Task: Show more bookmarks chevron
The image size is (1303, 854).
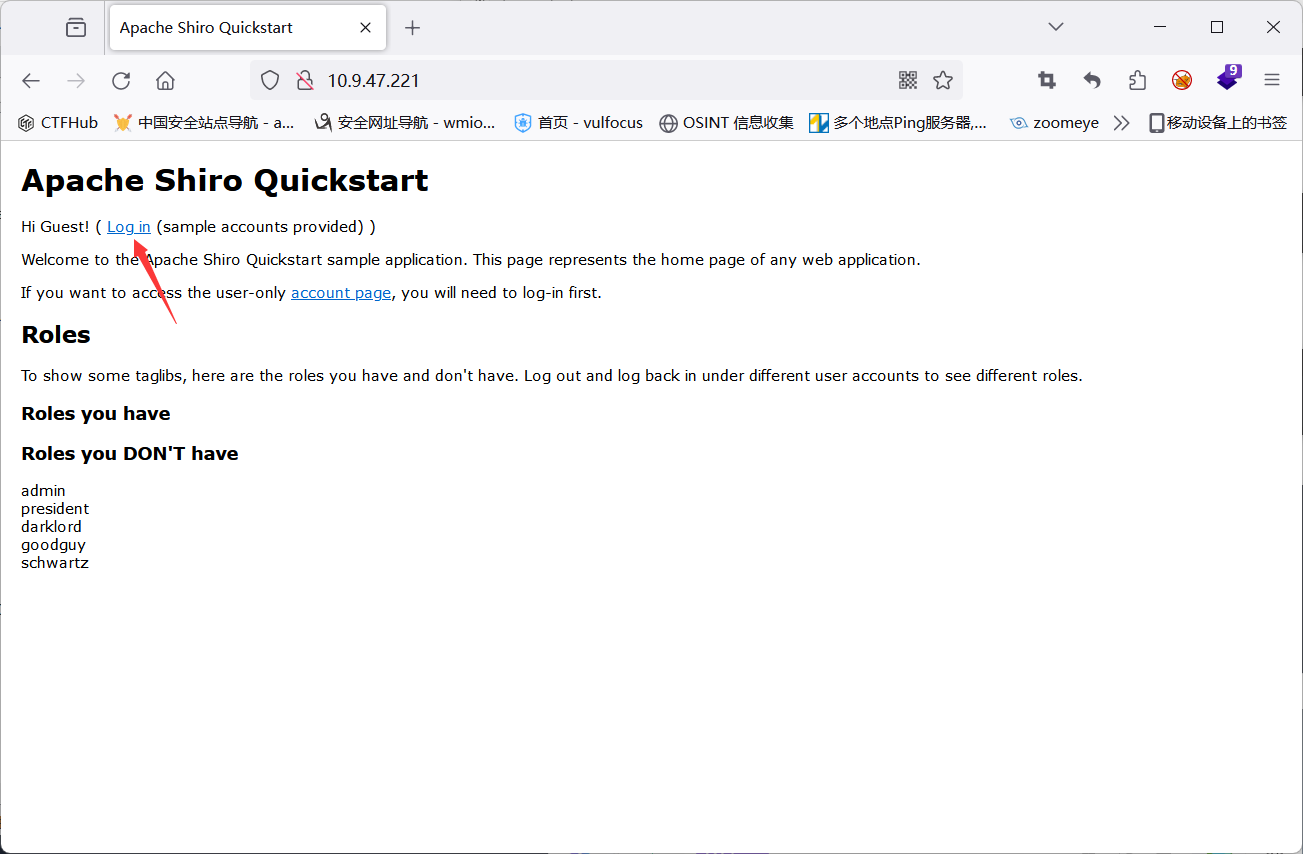Action: click(1121, 123)
